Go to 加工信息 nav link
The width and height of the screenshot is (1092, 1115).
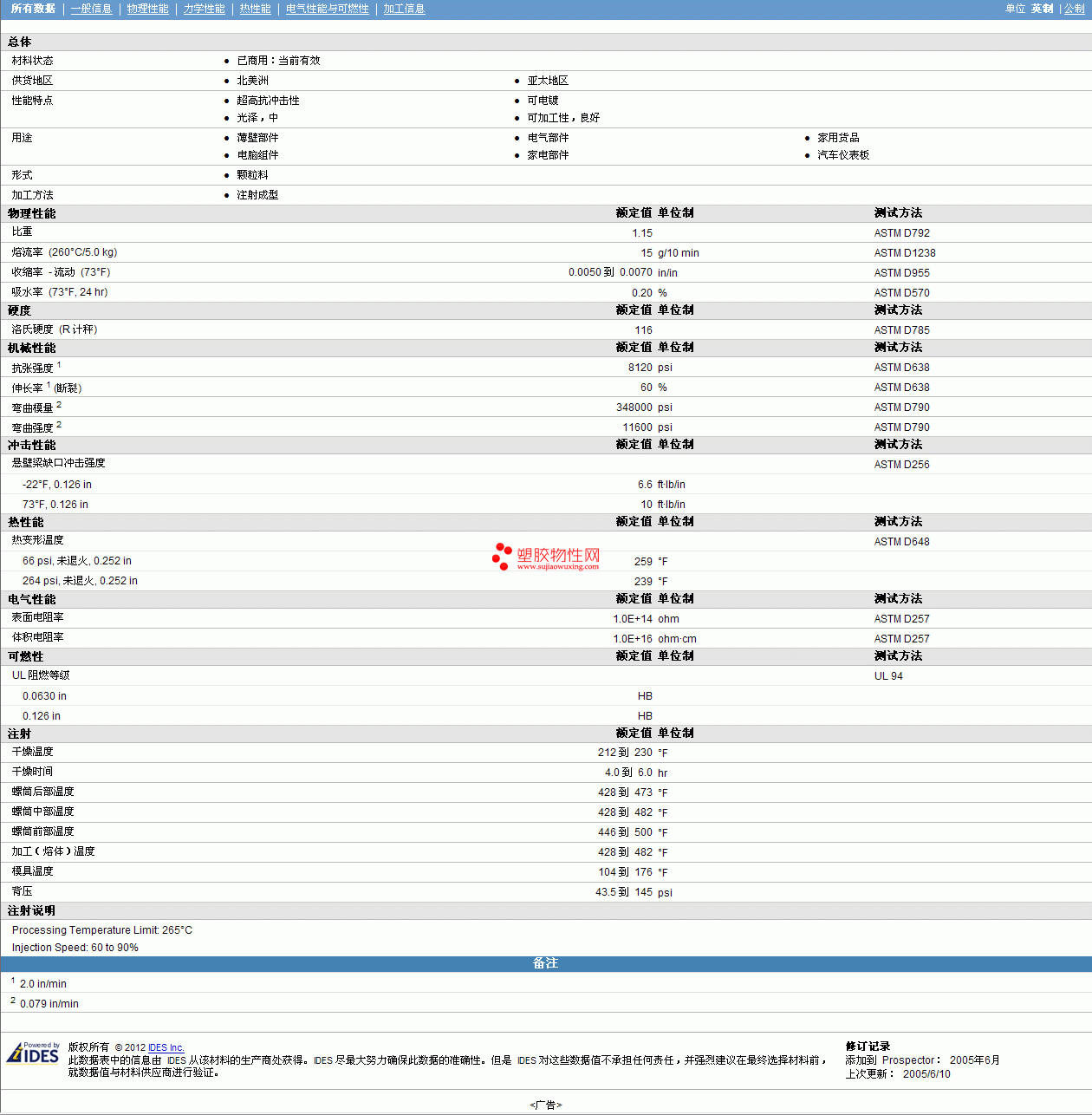404,9
